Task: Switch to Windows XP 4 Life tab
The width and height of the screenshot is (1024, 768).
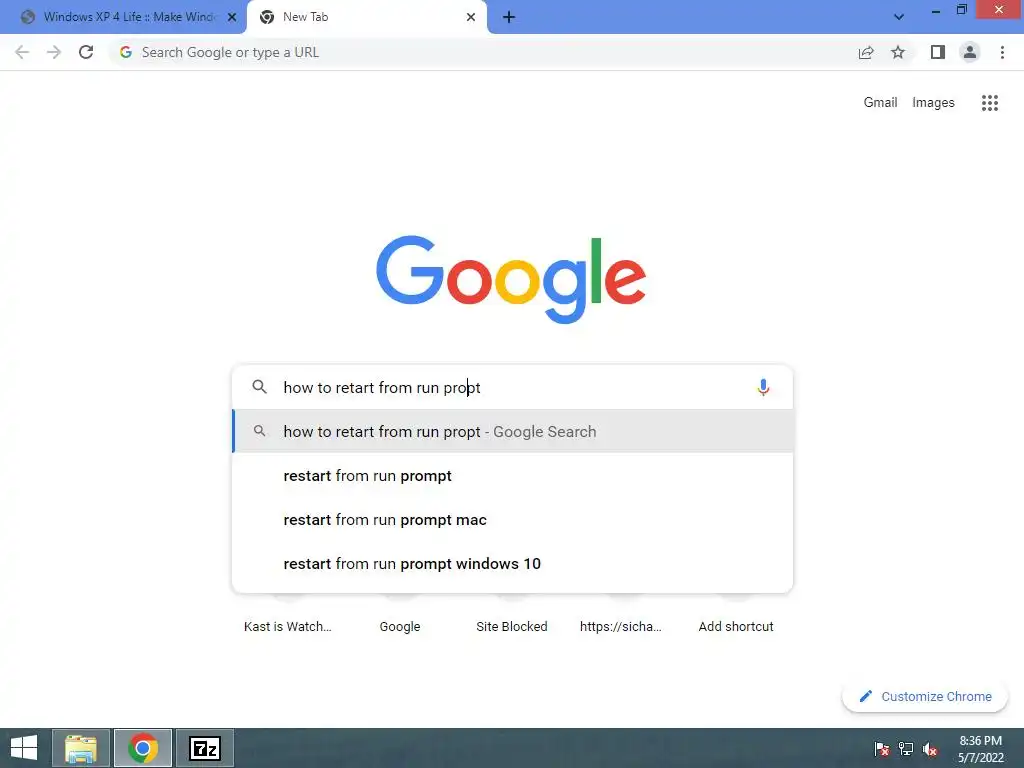Action: (x=124, y=17)
